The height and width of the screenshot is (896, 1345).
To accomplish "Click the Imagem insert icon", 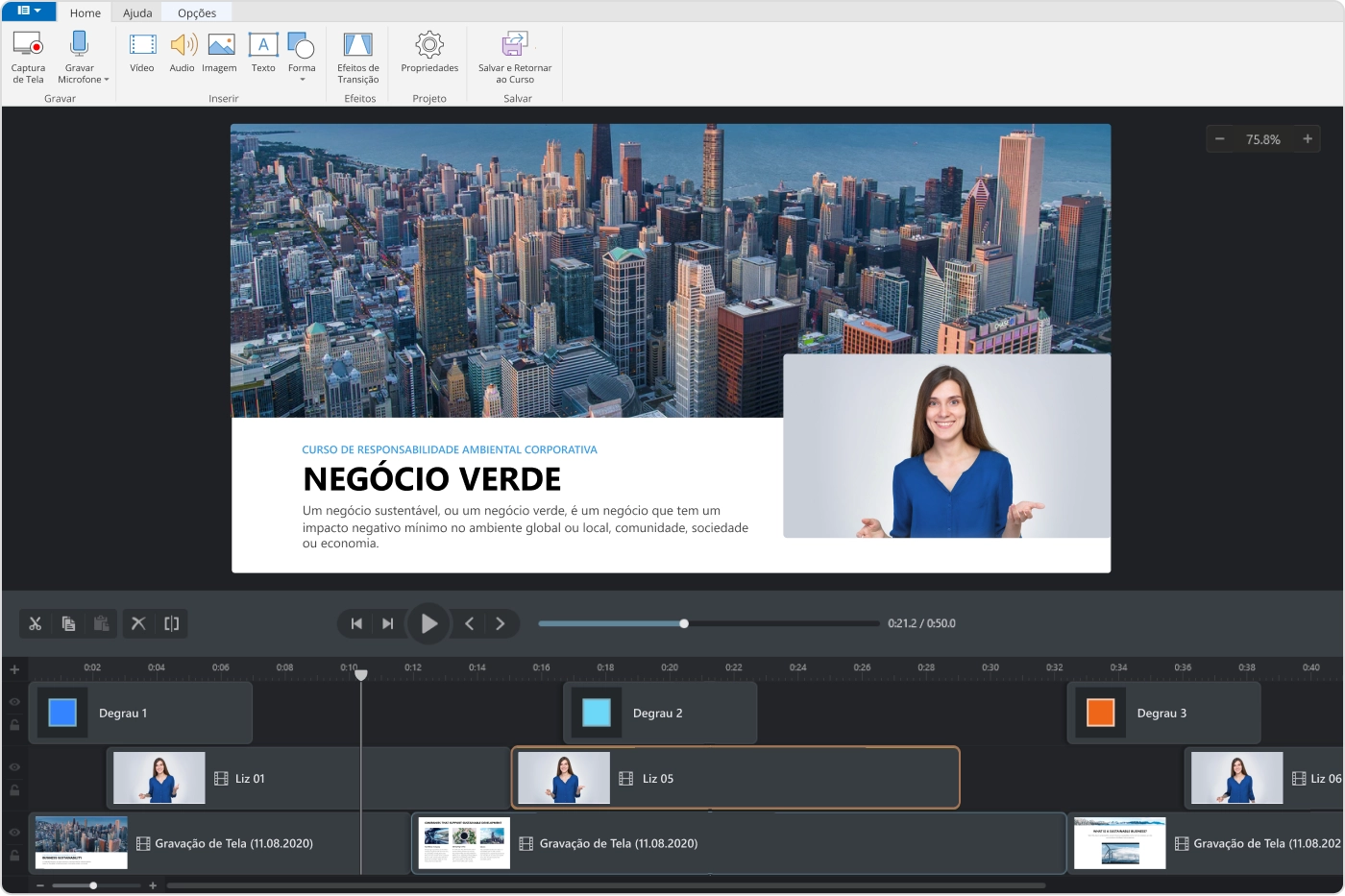I will tap(221, 45).
